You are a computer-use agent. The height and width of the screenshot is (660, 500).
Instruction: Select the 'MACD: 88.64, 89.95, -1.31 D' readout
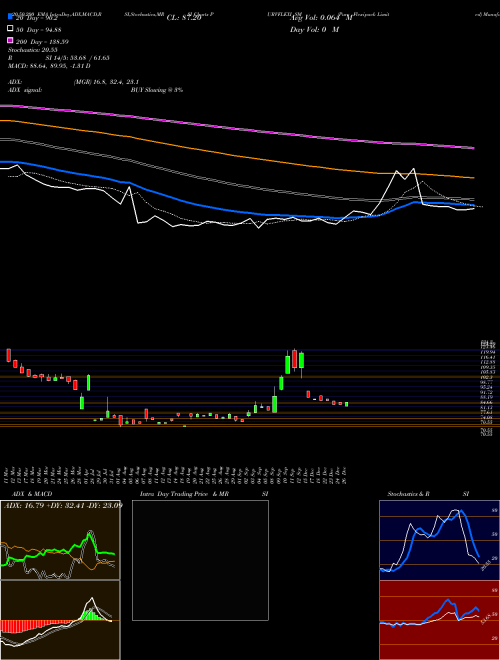click(49, 66)
